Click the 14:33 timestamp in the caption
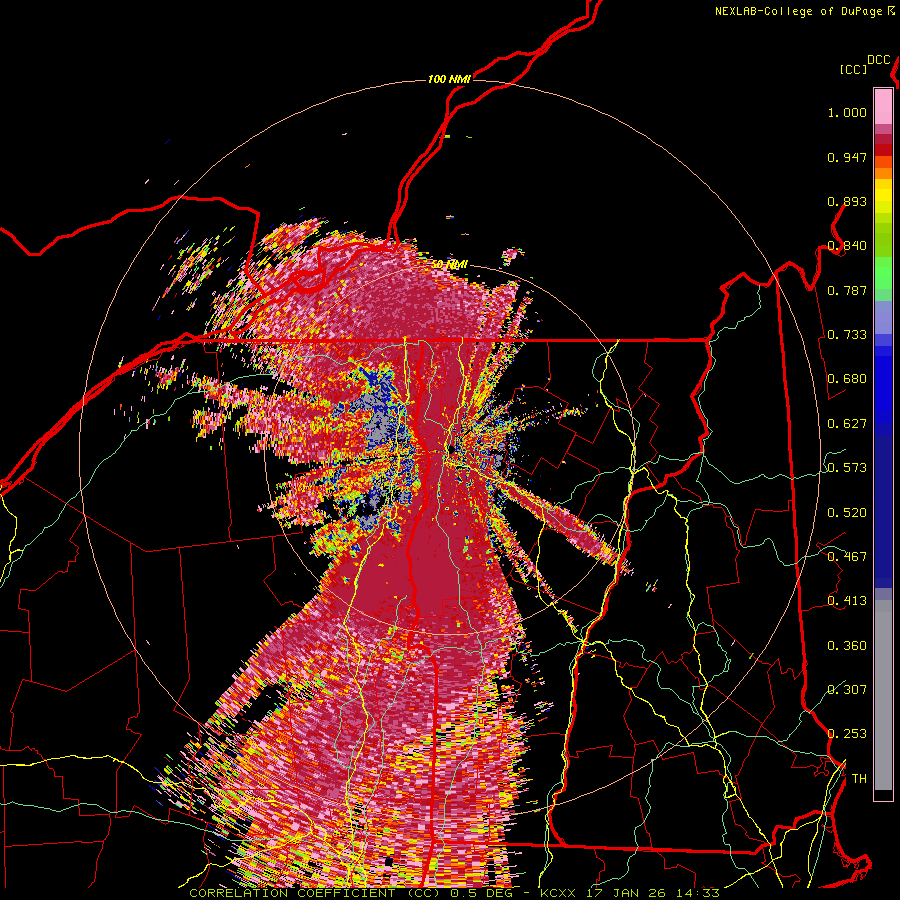The width and height of the screenshot is (900, 900). 696,893
